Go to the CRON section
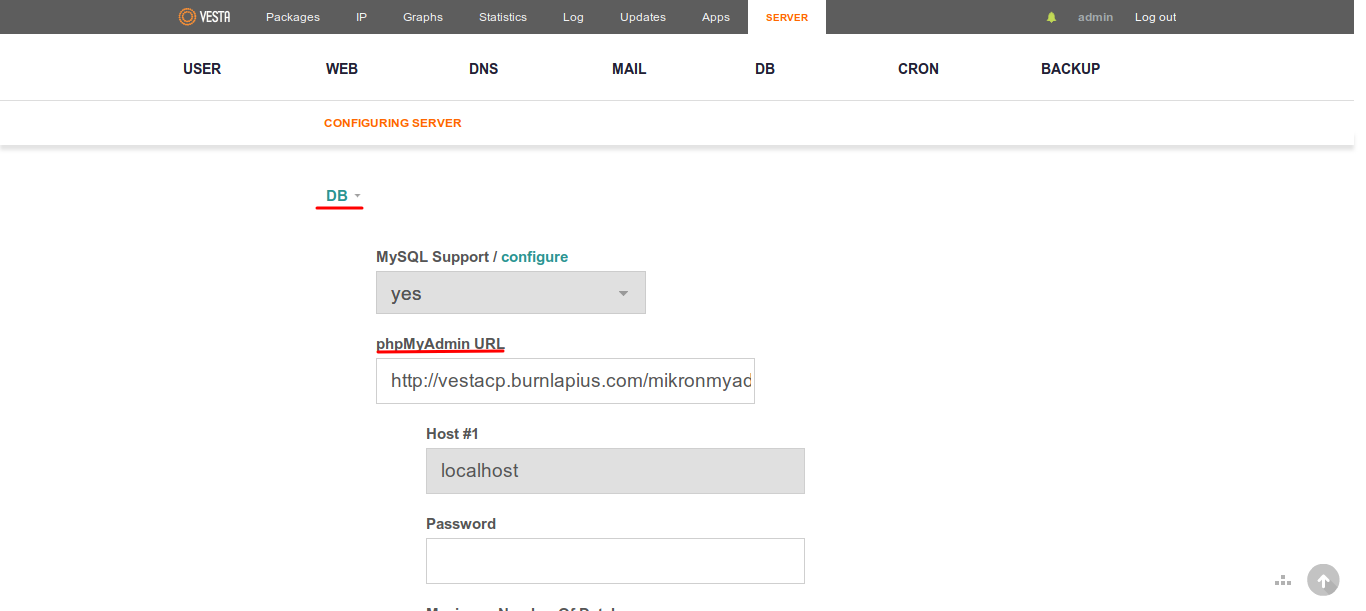 pos(918,69)
